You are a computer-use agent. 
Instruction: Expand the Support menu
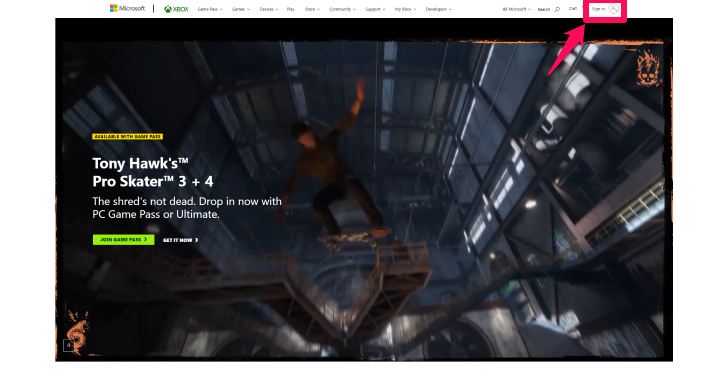pos(375,9)
